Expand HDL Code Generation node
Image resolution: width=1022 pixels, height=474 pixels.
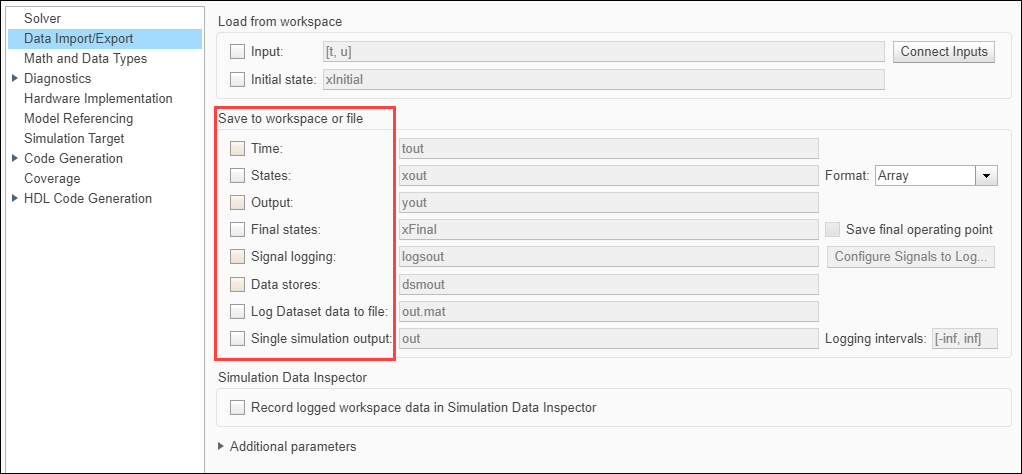click(x=14, y=198)
